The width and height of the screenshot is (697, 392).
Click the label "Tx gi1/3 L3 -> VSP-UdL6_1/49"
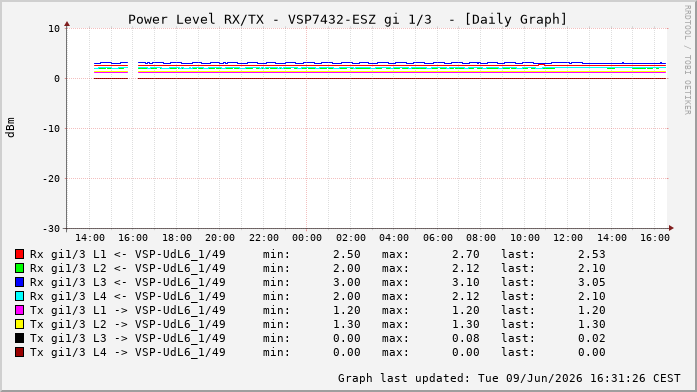click(x=128, y=338)
